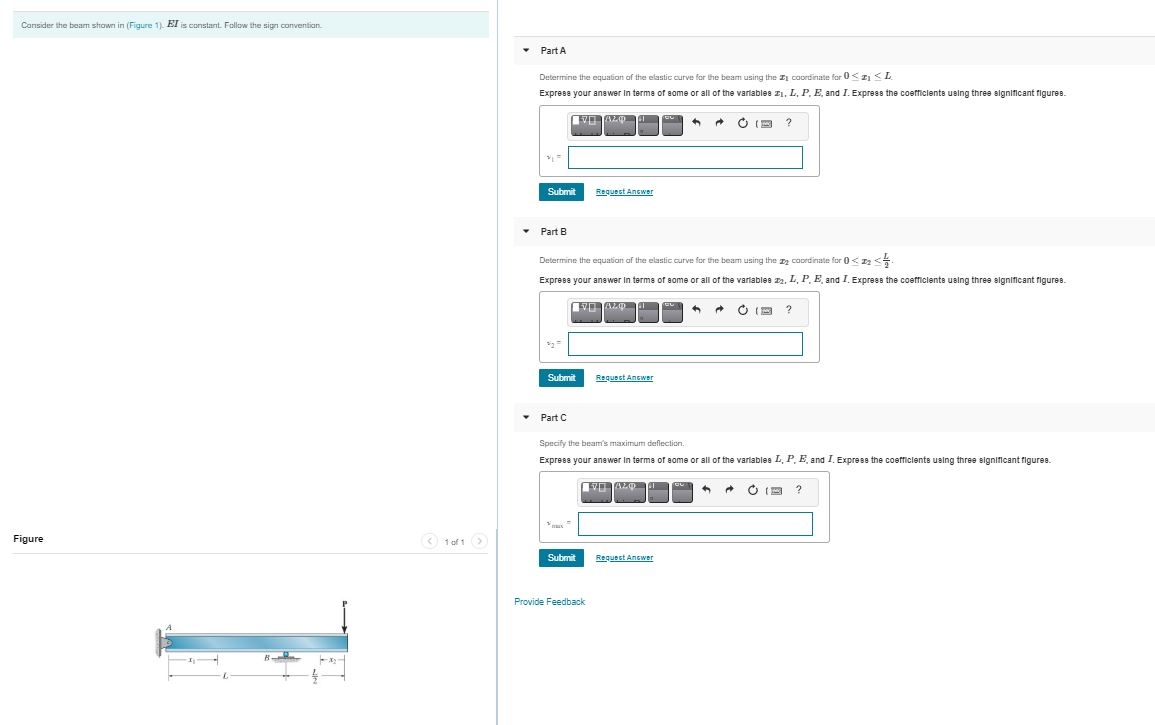Click the 'Part C' heading text
The image size is (1155, 725).
[x=553, y=418]
